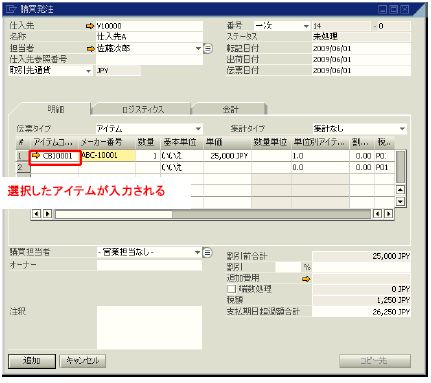Expand the 集計タイプ dropdown

click(402, 129)
